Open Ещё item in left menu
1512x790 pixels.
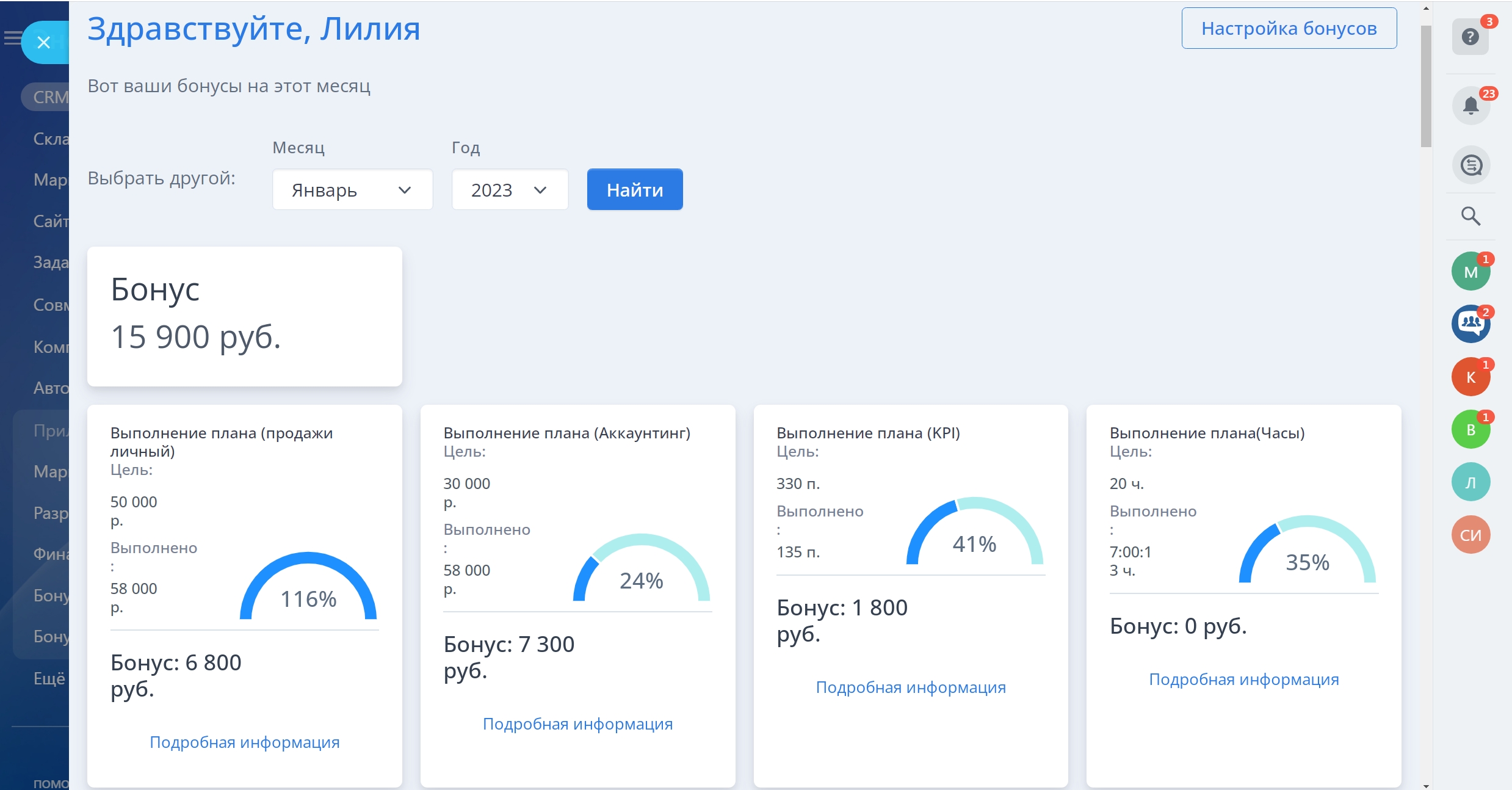pos(49,678)
